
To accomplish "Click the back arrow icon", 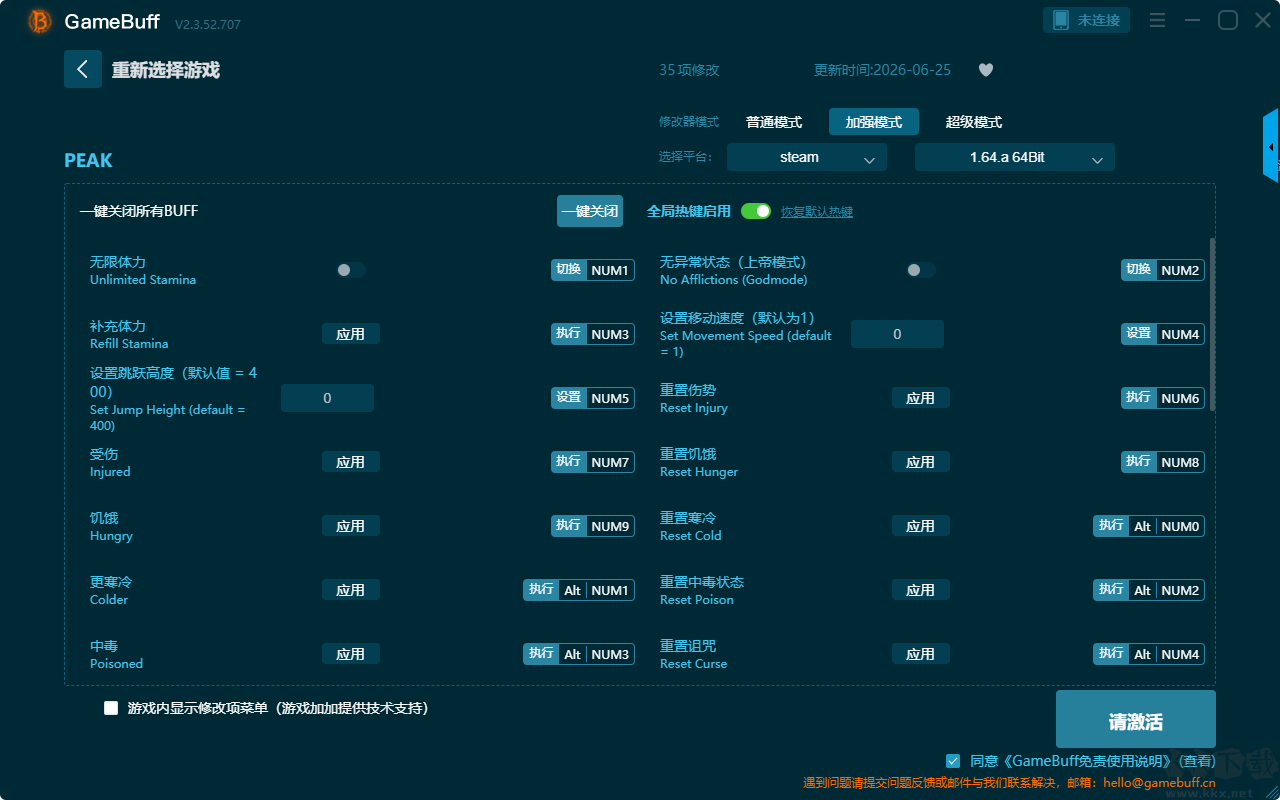I will 83,69.
